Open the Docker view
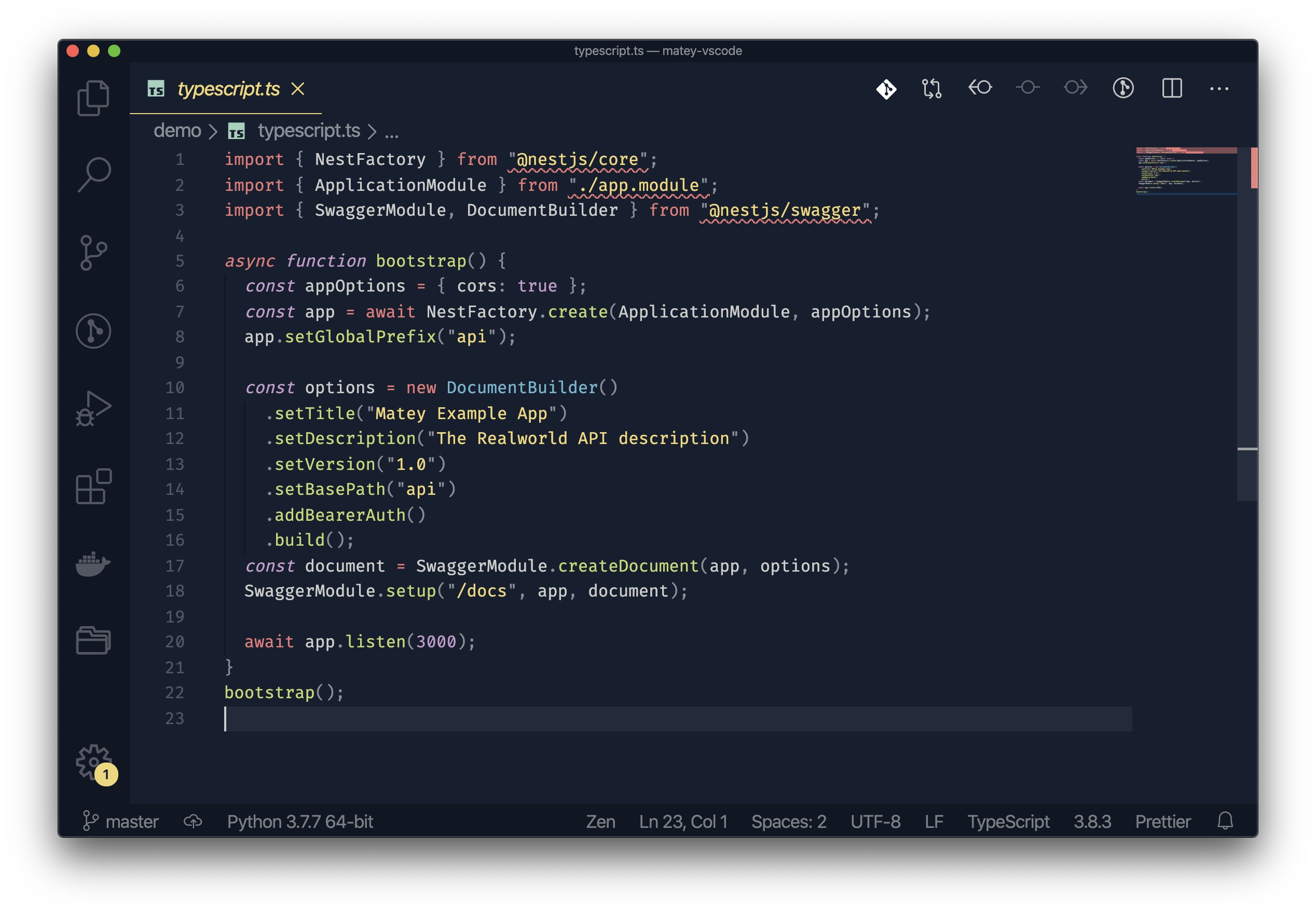The height and width of the screenshot is (914, 1316). point(93,564)
